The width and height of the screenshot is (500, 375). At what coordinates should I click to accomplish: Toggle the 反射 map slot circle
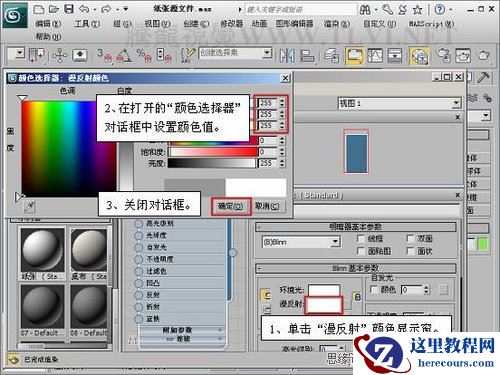tap(139, 295)
